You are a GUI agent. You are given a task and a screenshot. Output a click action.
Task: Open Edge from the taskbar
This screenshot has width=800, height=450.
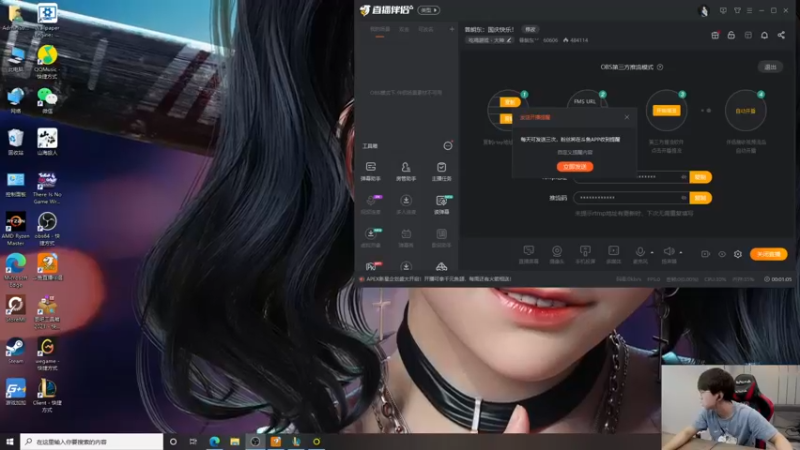(214, 441)
